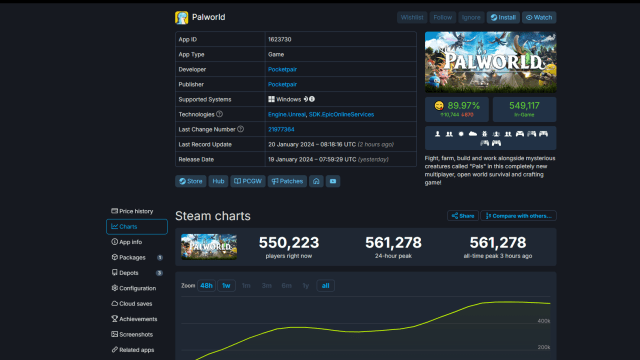The width and height of the screenshot is (640, 360).
Task: Click the Install button
Action: [503, 18]
